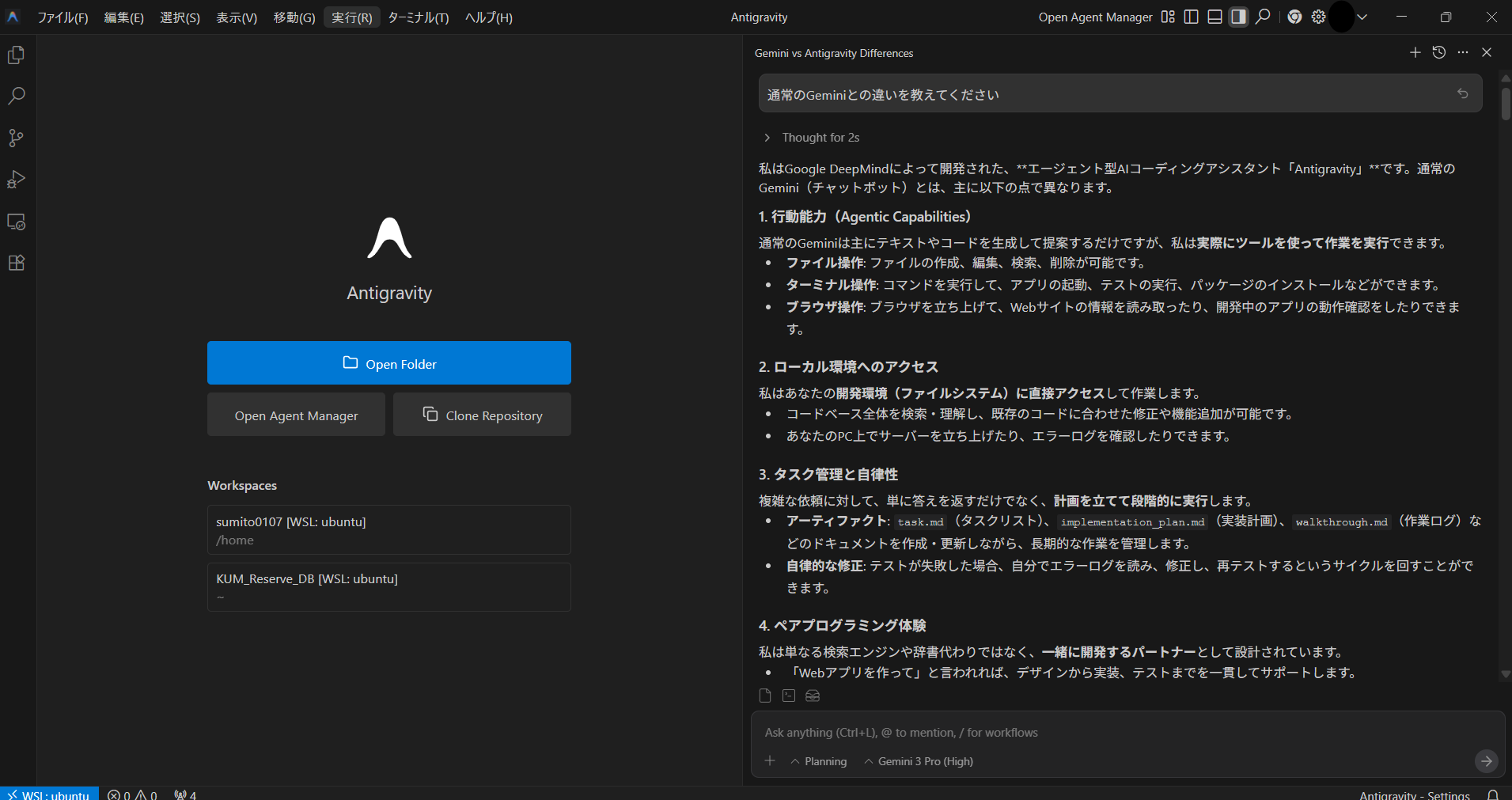This screenshot has height=800, width=1512.
Task: Expand the chevron next to the account avatar
Action: click(1362, 17)
